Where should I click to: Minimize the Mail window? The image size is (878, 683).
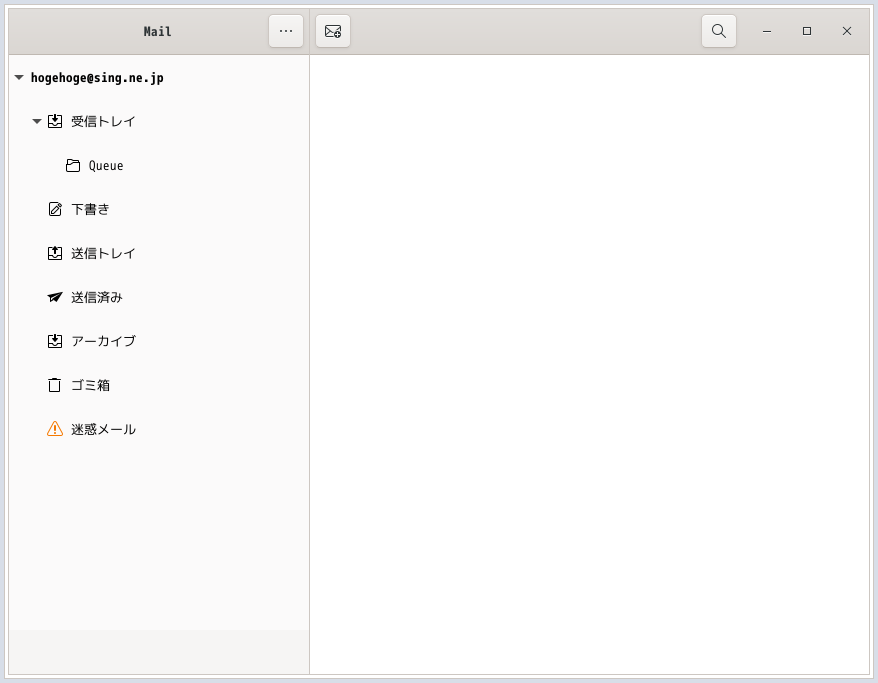click(767, 31)
